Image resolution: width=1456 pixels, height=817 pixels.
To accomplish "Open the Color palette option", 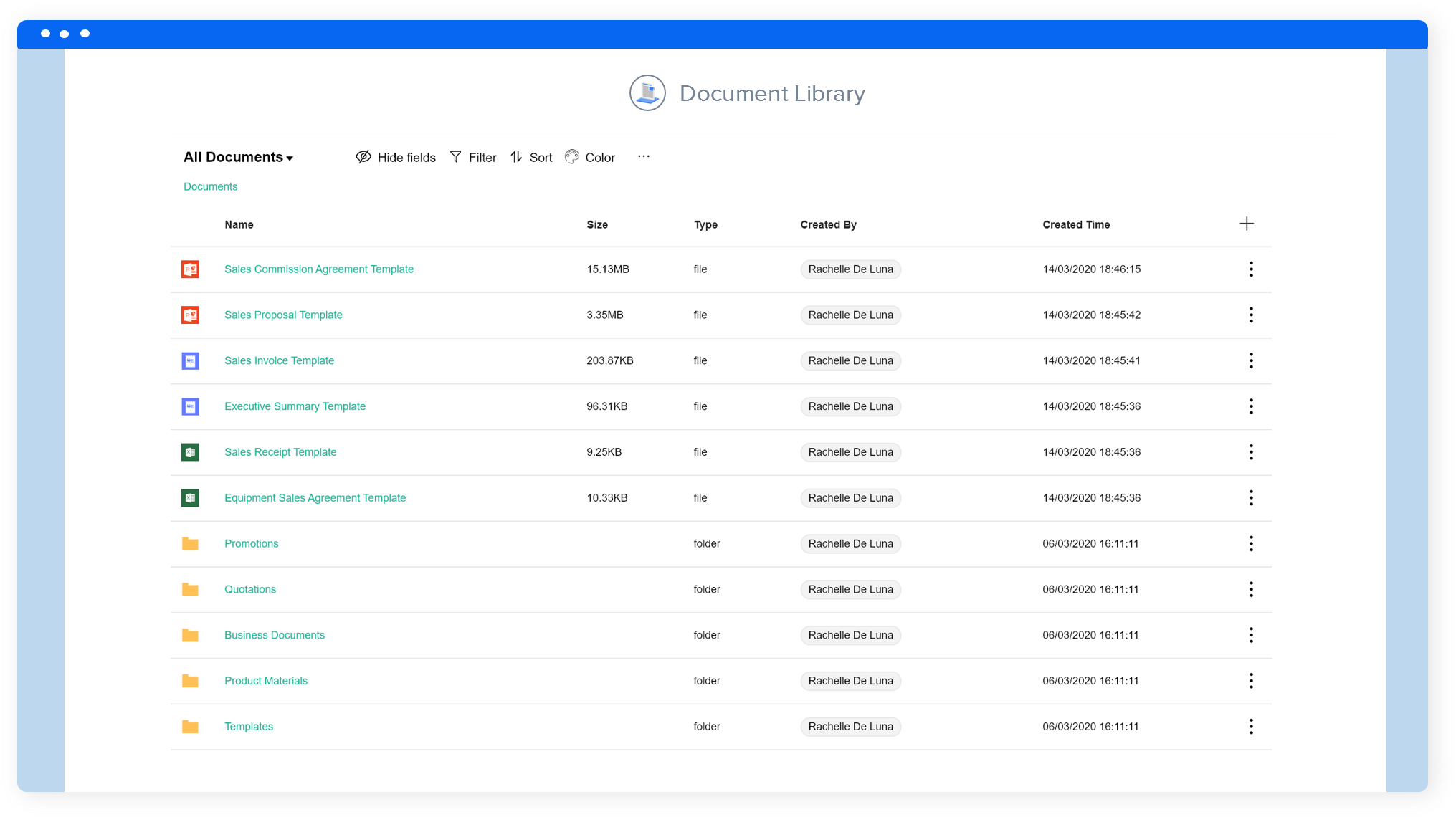I will 590,157.
